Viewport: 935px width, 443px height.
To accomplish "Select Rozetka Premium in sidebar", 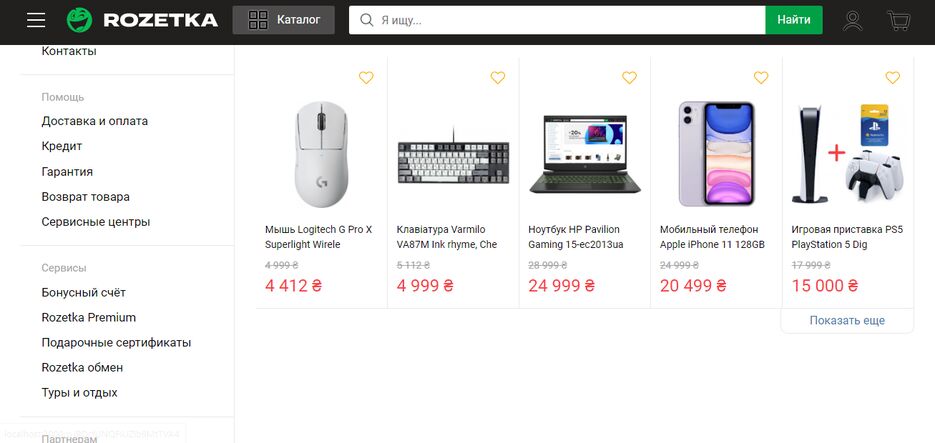I will 89,318.
